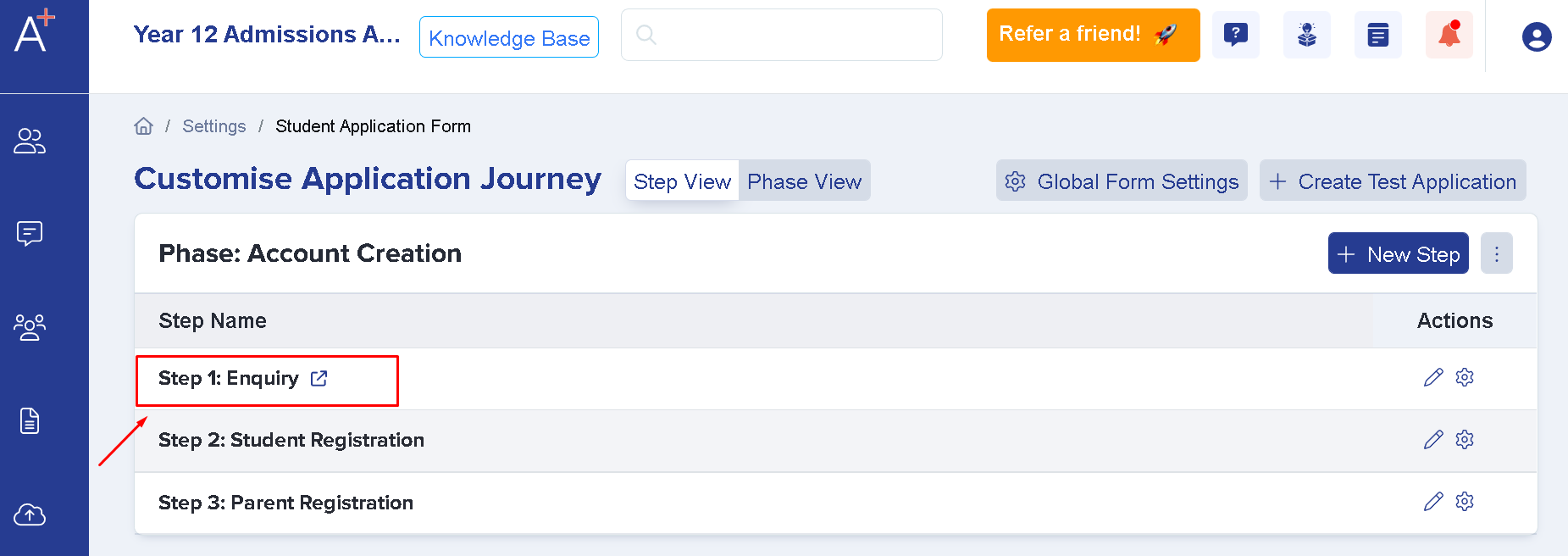Click Create Test Application button

tap(1393, 181)
